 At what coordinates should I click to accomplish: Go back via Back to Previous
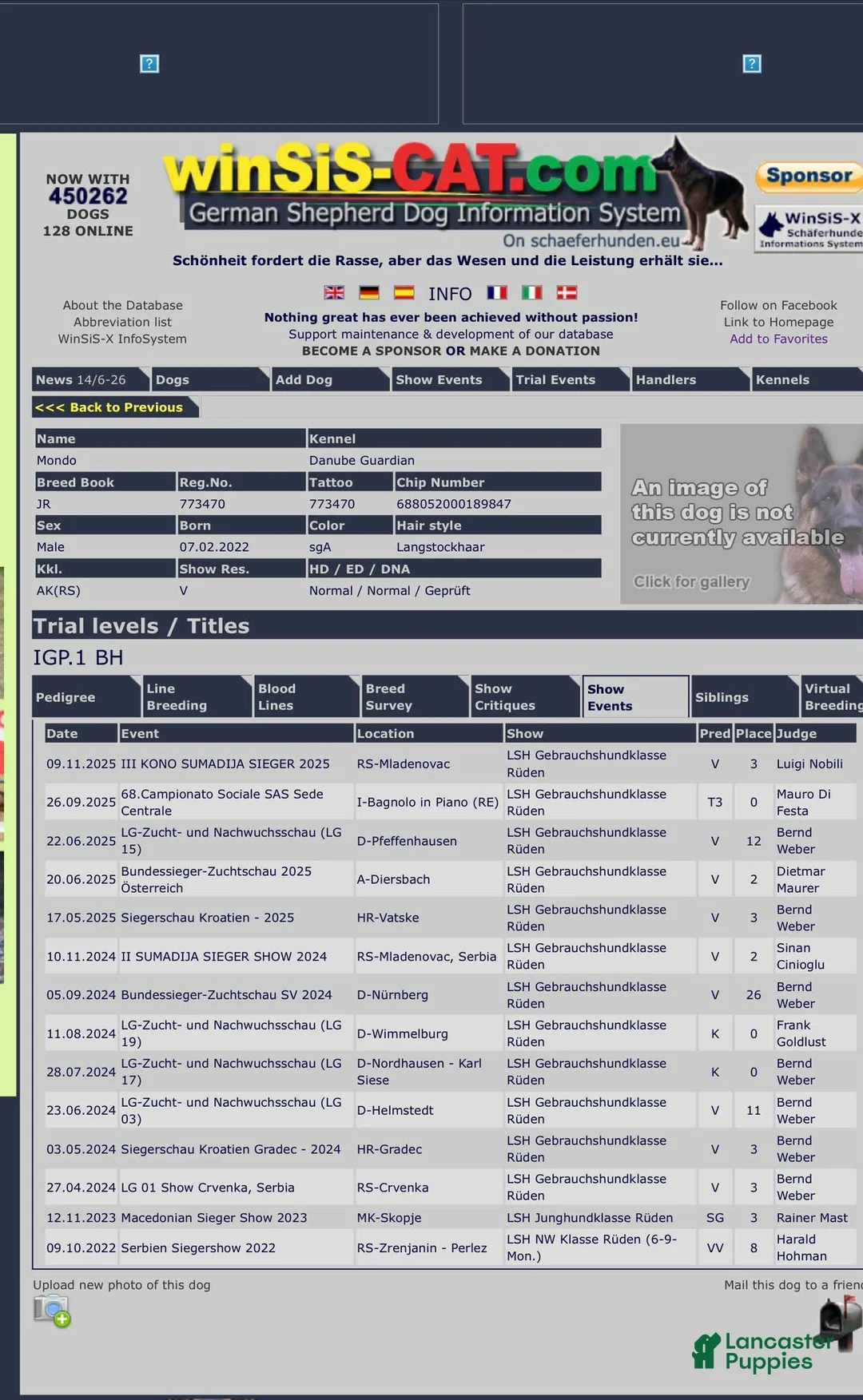point(115,407)
